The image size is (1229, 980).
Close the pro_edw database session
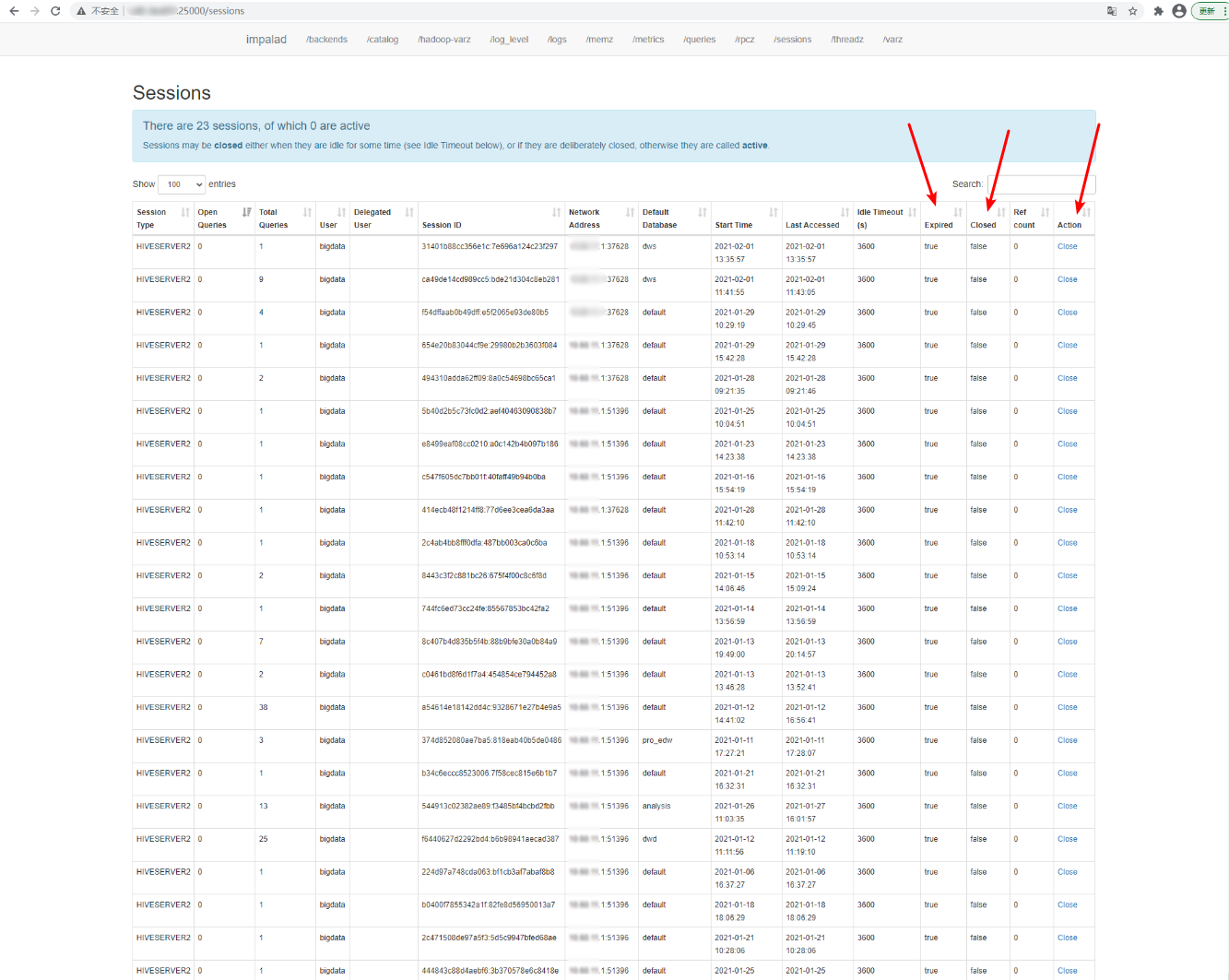1068,740
